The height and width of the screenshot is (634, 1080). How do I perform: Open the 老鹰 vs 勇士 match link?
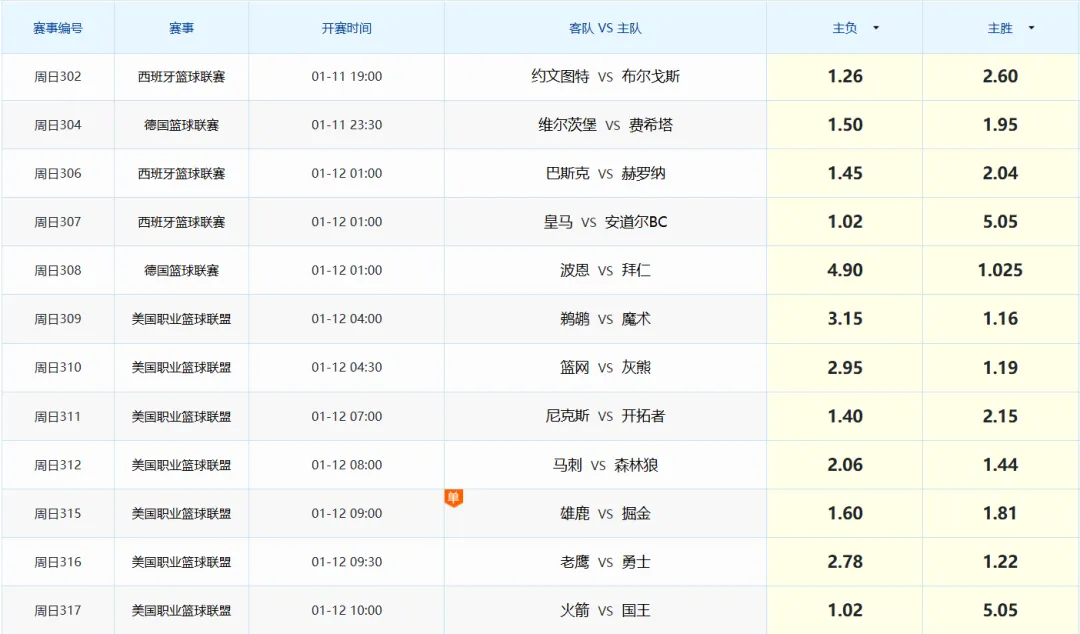[x=605, y=562]
